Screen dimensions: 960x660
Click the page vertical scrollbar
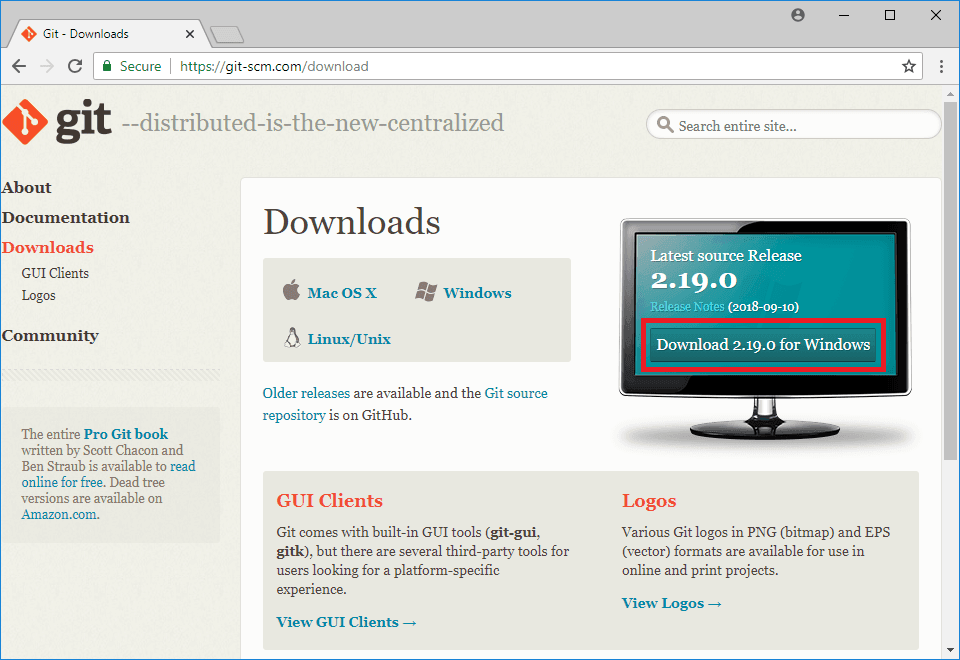pos(950,280)
